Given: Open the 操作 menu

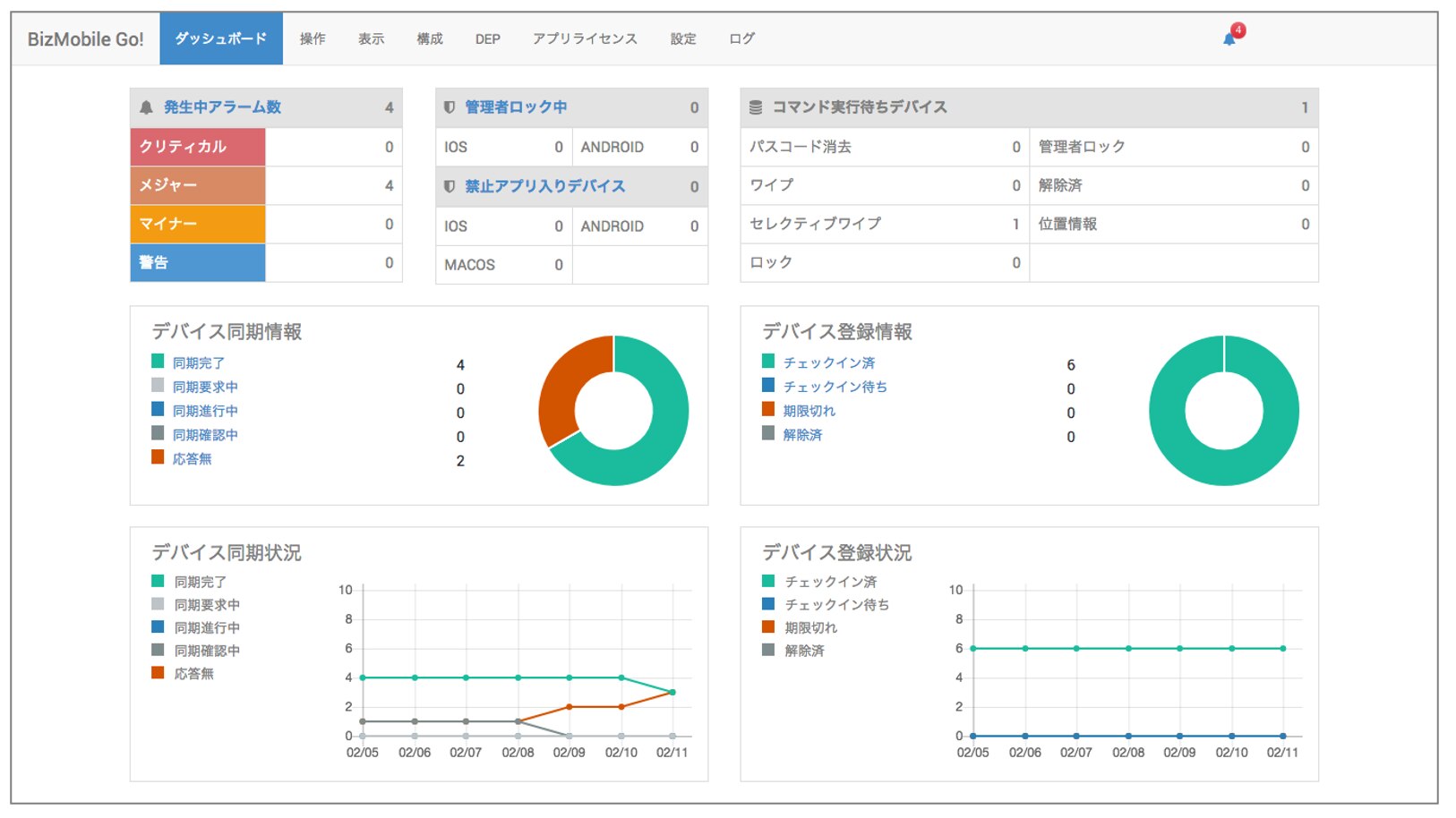Looking at the screenshot, I should click(313, 39).
